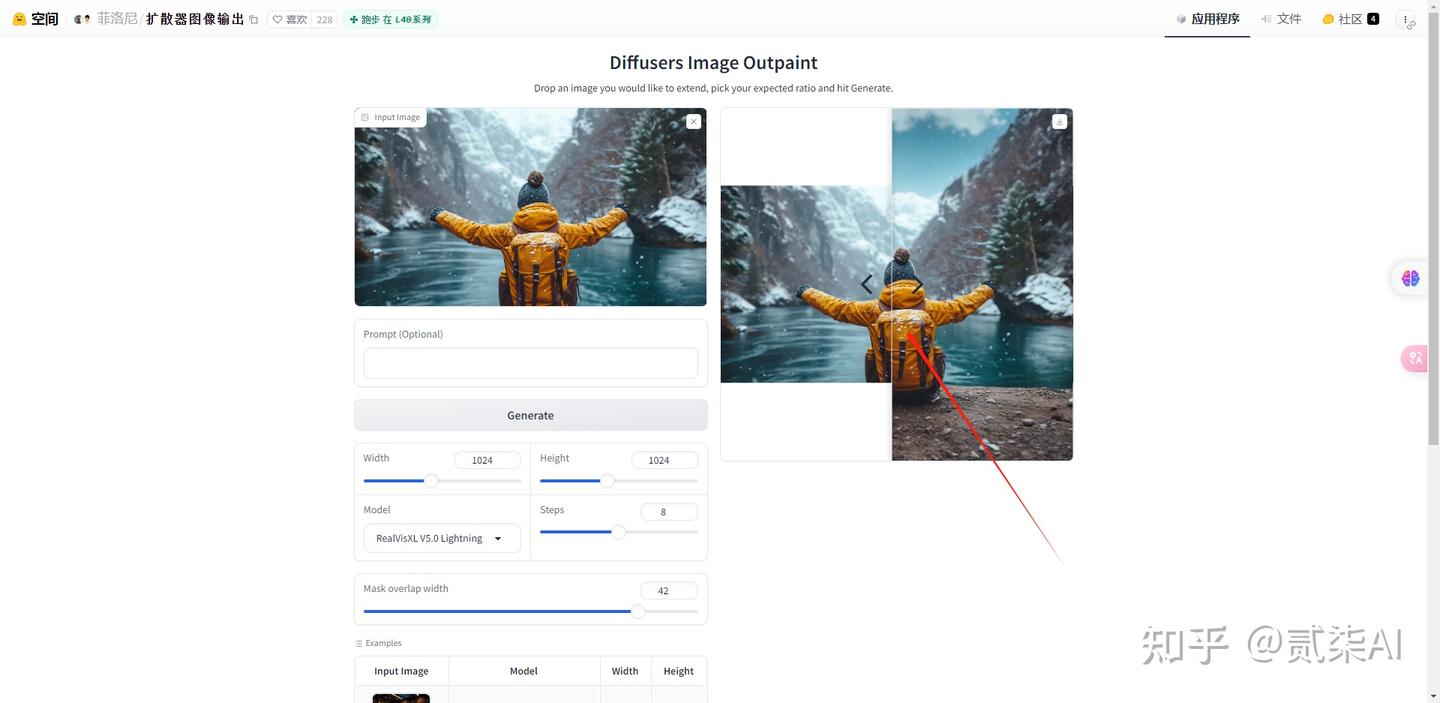Click the smiling Spaces emoji in the header
1440x703 pixels.
19,18
